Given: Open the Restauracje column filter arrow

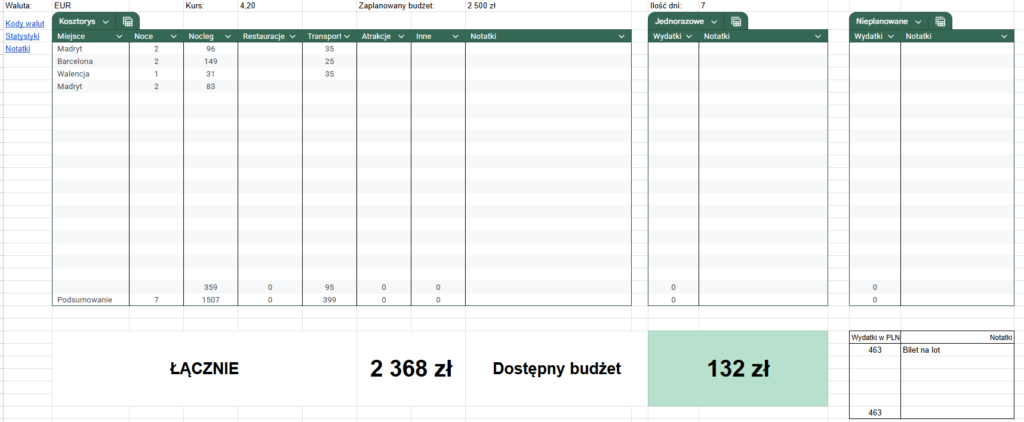Looking at the screenshot, I should pyautogui.click(x=292, y=37).
